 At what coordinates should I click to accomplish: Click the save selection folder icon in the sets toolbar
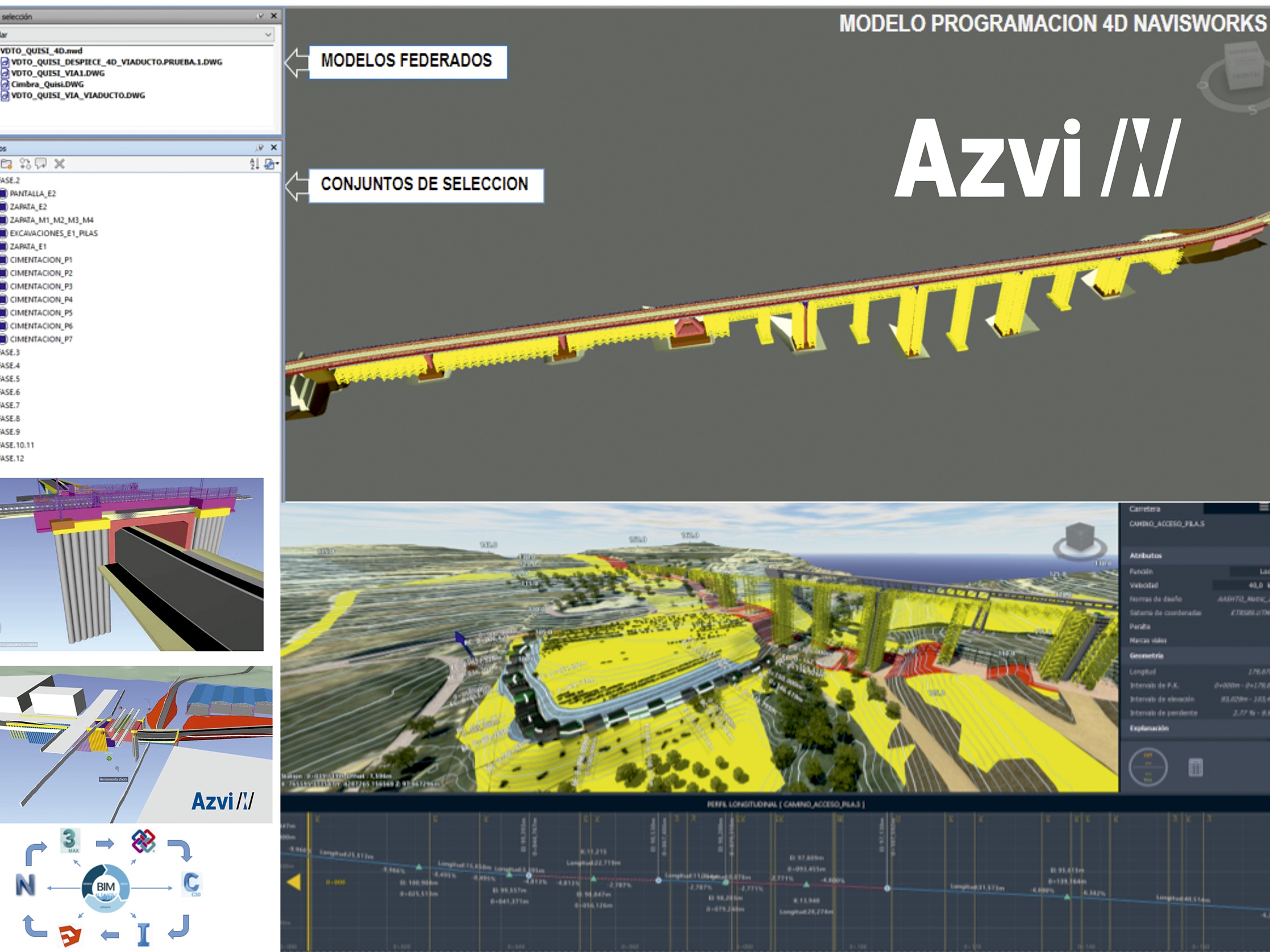[x=6, y=164]
